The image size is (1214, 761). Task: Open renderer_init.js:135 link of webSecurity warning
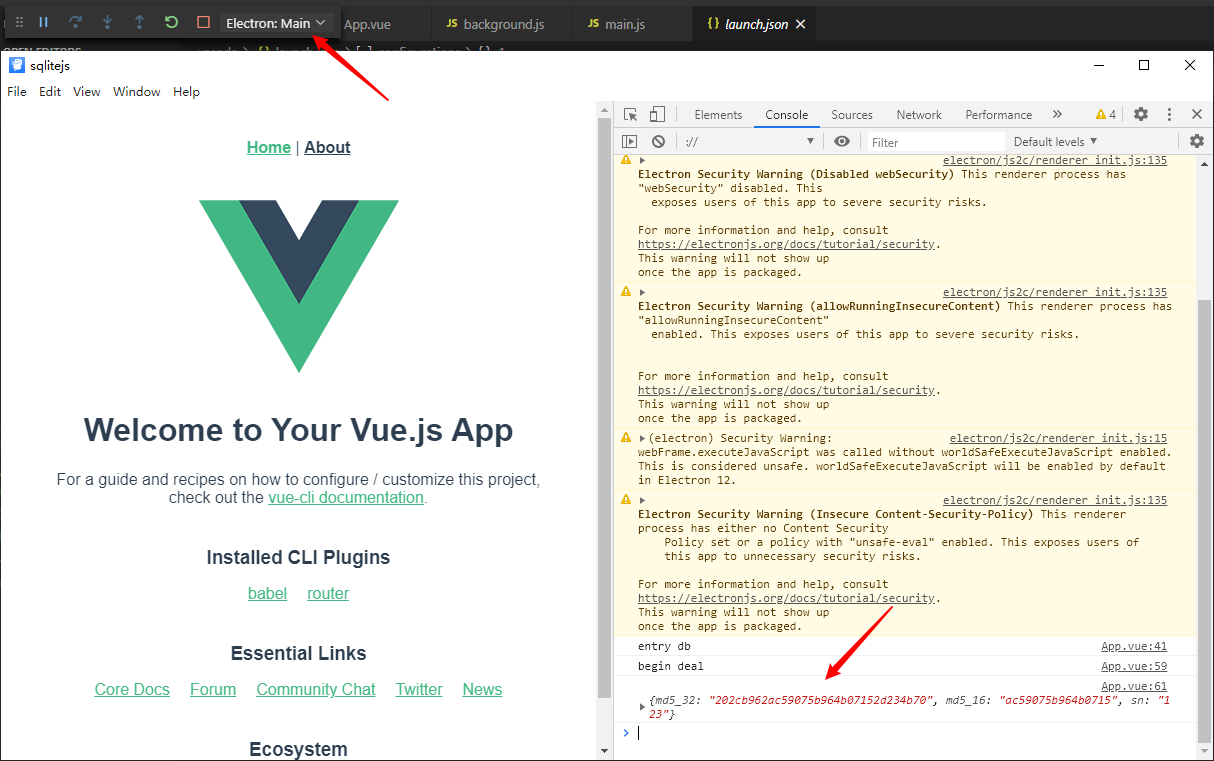1055,161
